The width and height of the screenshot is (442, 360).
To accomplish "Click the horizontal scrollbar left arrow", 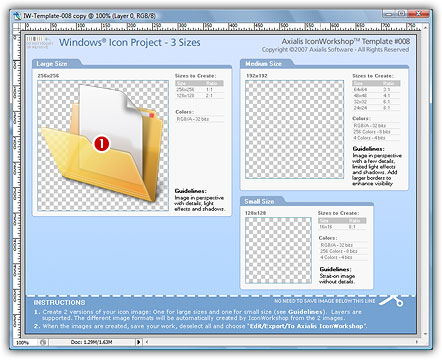I will pyautogui.click(x=147, y=342).
